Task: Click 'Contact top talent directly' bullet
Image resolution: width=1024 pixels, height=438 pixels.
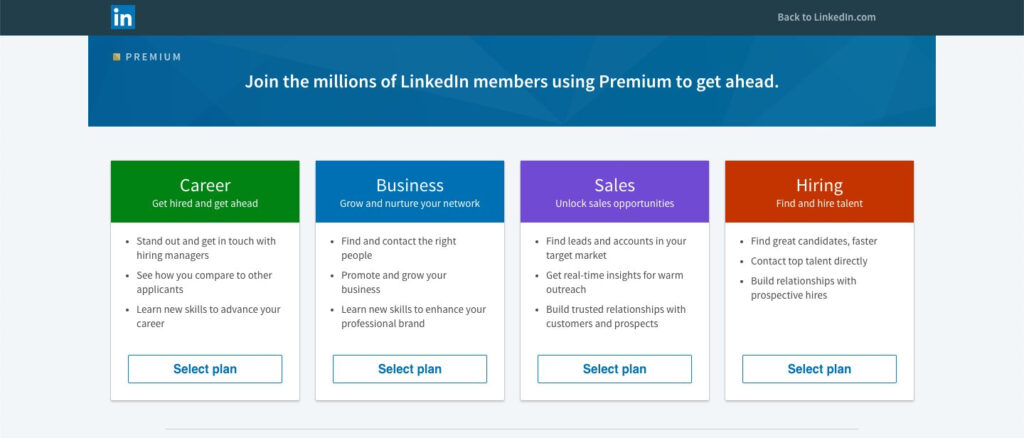Action: coord(809,261)
